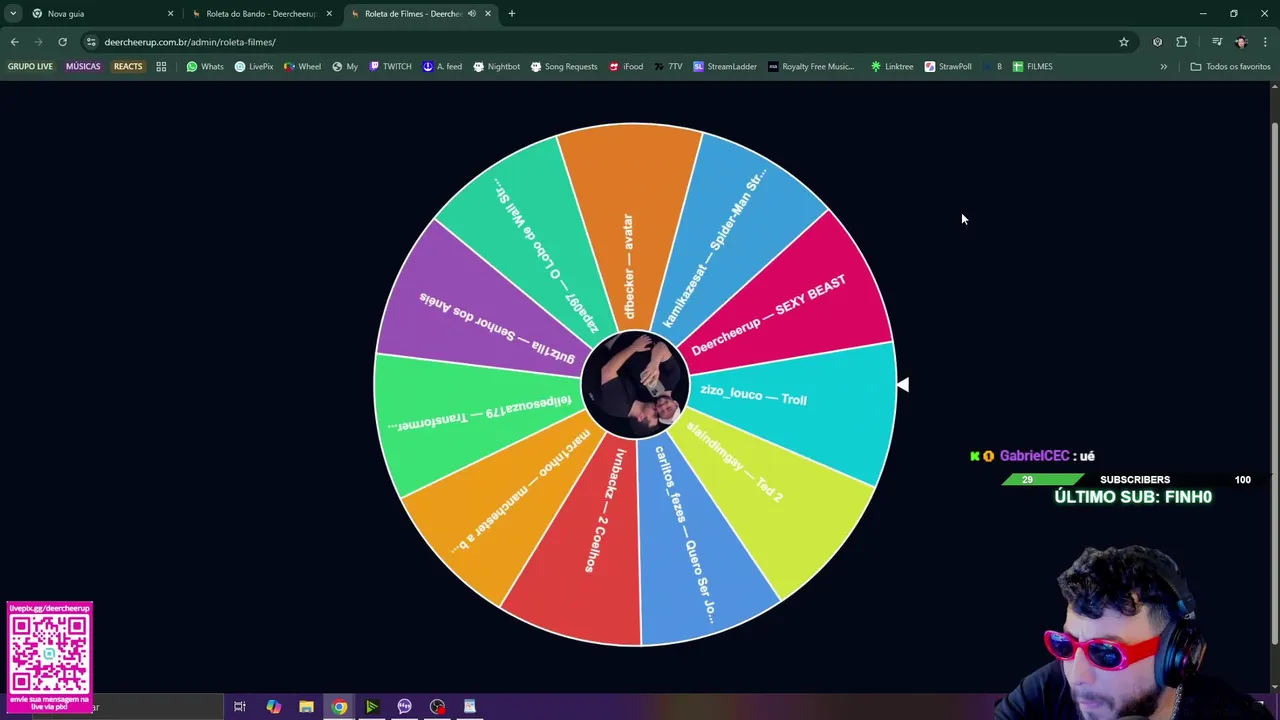Close the Roleta do Bando tab
The width and height of the screenshot is (1280, 720).
329,14
